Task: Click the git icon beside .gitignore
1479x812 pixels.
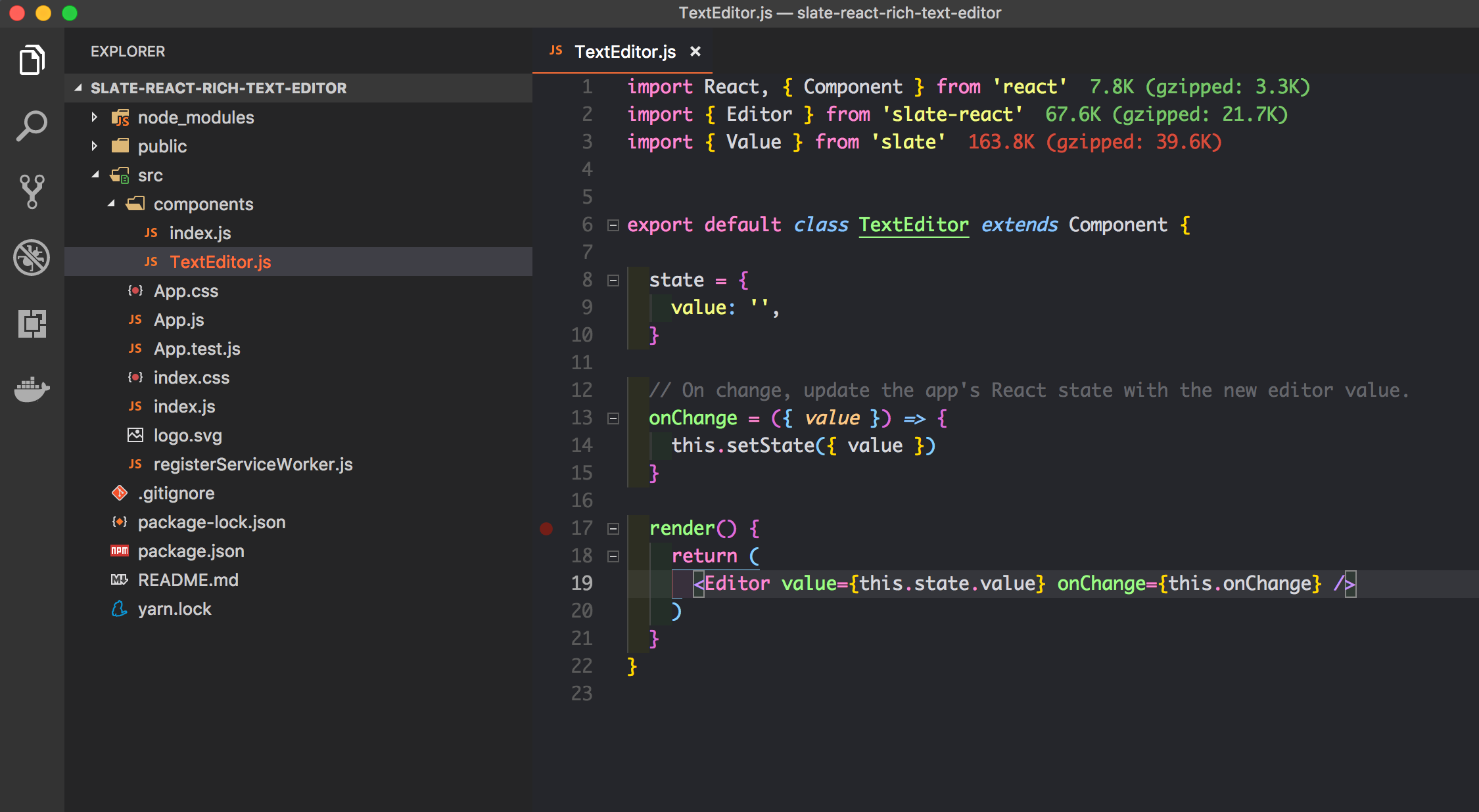Action: tap(120, 493)
